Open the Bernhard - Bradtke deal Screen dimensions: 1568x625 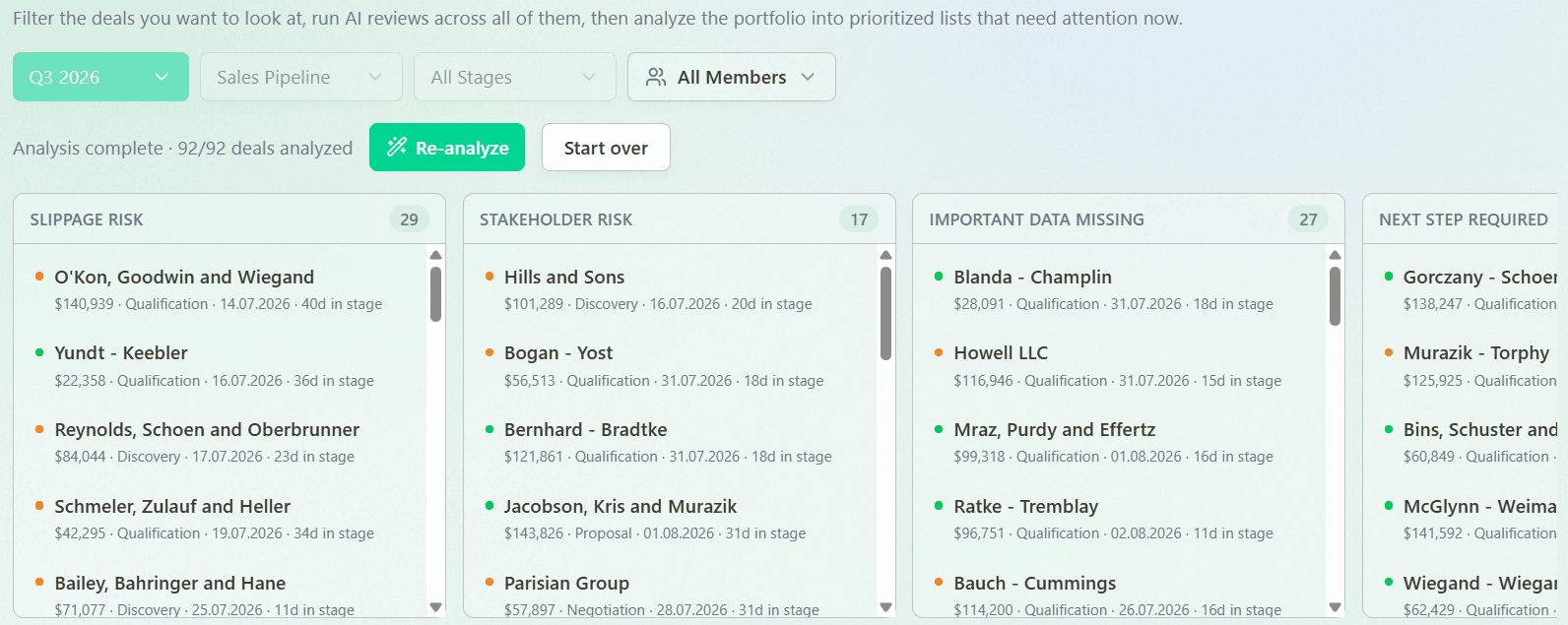(586, 429)
